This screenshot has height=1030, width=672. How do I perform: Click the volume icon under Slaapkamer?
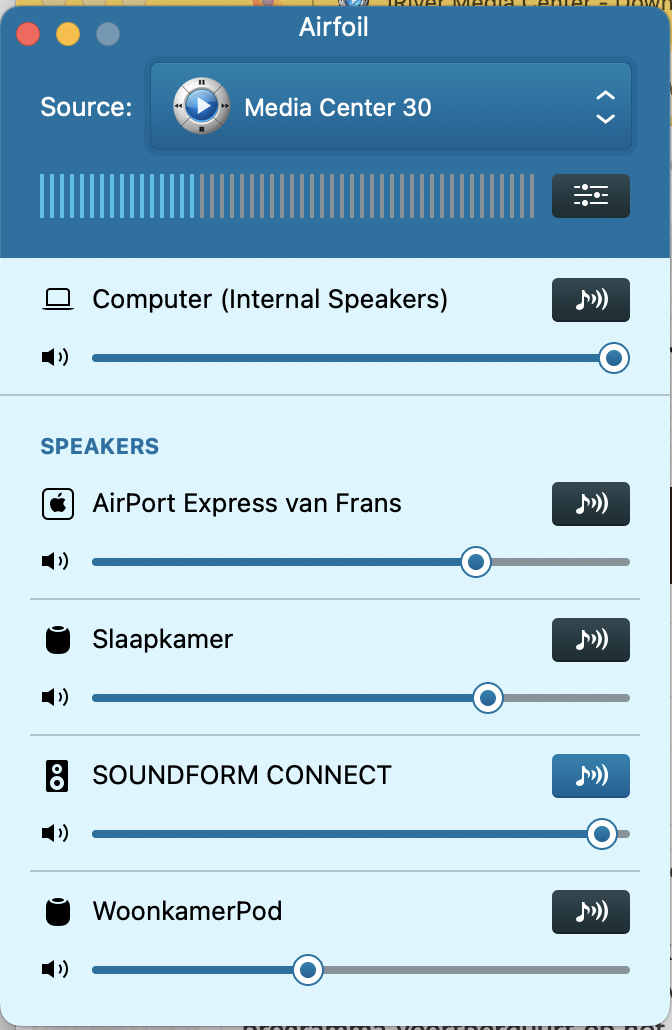tap(54, 697)
